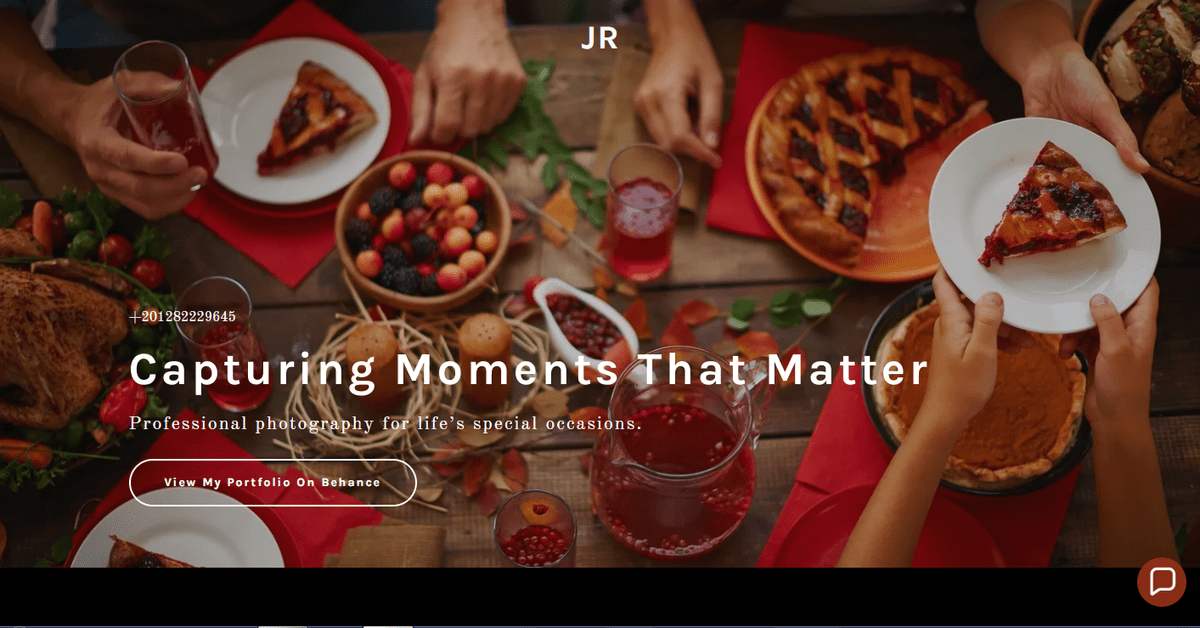Click the word Behance in the portfolio button
This screenshot has width=1200, height=628.
tap(350, 482)
